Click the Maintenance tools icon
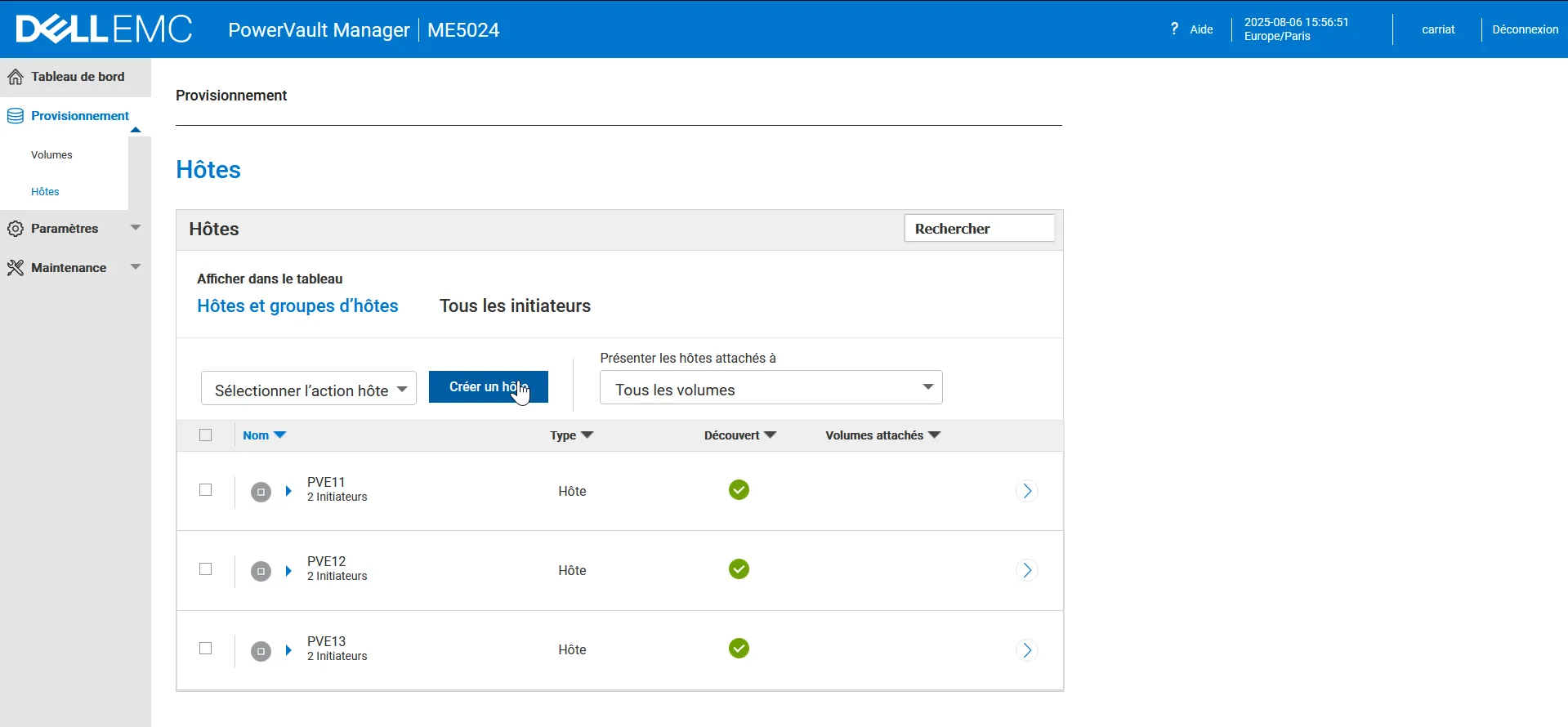The image size is (1568, 727). pos(16,268)
